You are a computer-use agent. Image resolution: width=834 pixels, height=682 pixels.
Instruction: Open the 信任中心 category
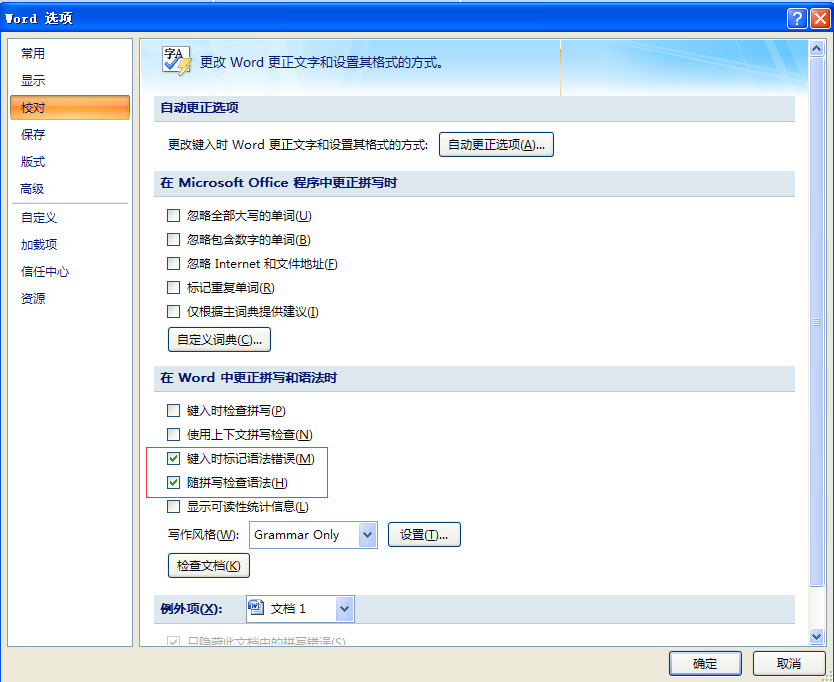45,272
